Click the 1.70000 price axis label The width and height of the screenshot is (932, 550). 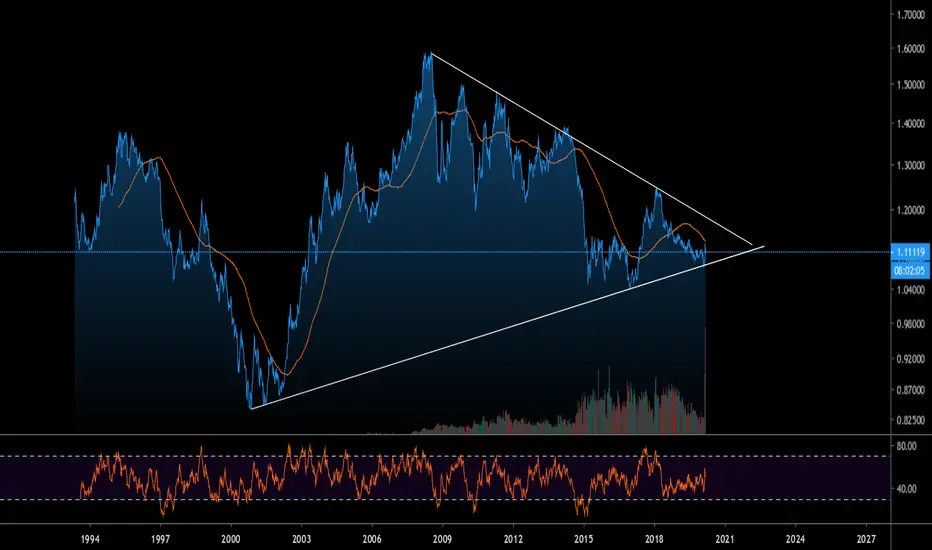tap(911, 14)
